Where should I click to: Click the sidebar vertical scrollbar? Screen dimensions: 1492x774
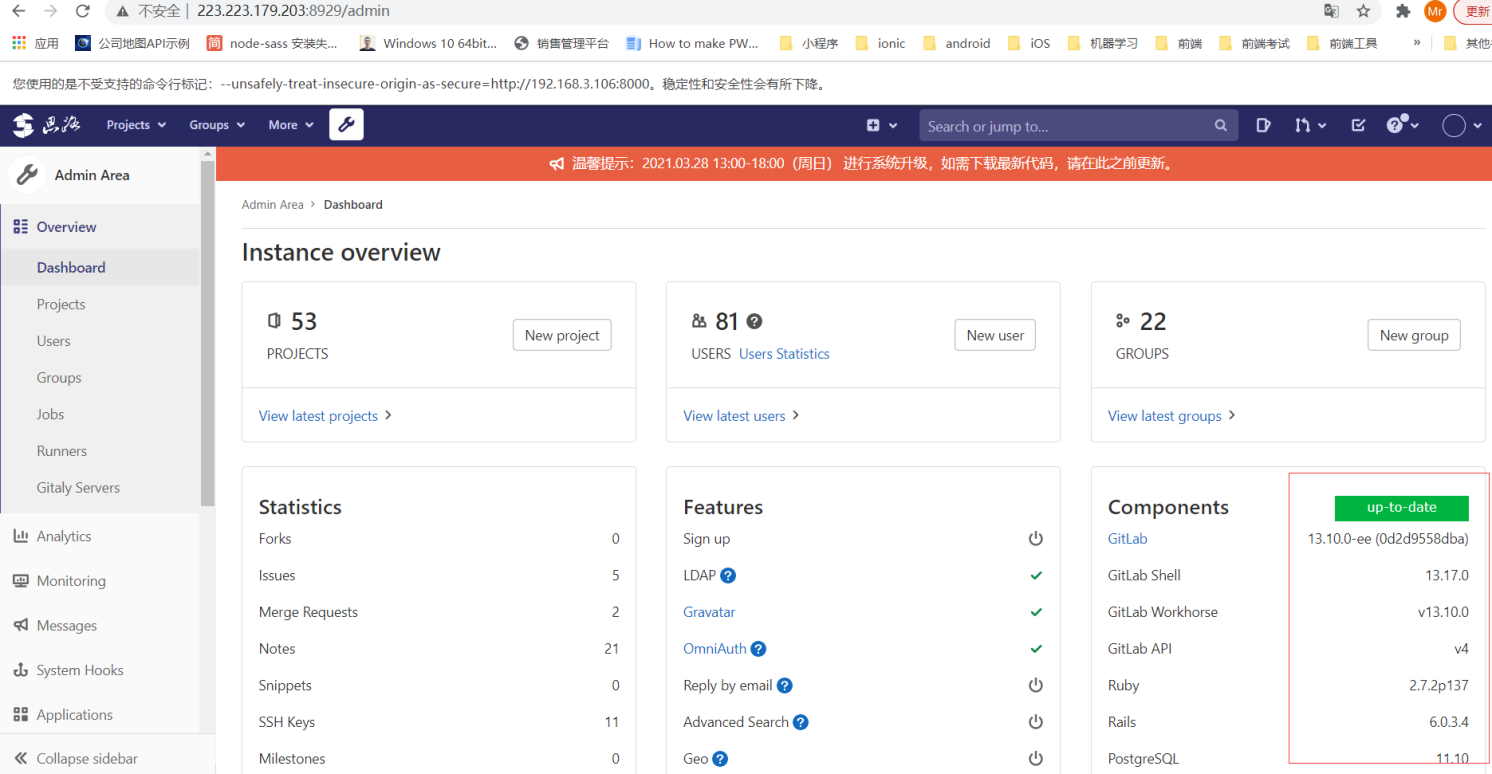(x=207, y=330)
